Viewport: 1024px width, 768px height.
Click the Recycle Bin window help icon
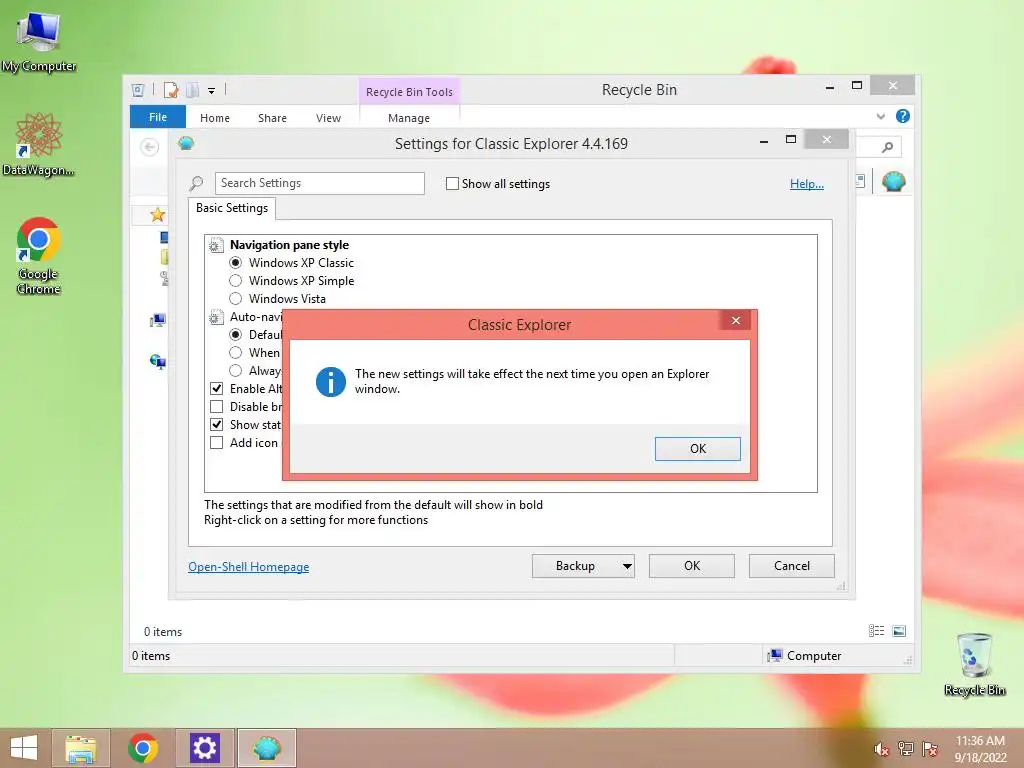[903, 116]
